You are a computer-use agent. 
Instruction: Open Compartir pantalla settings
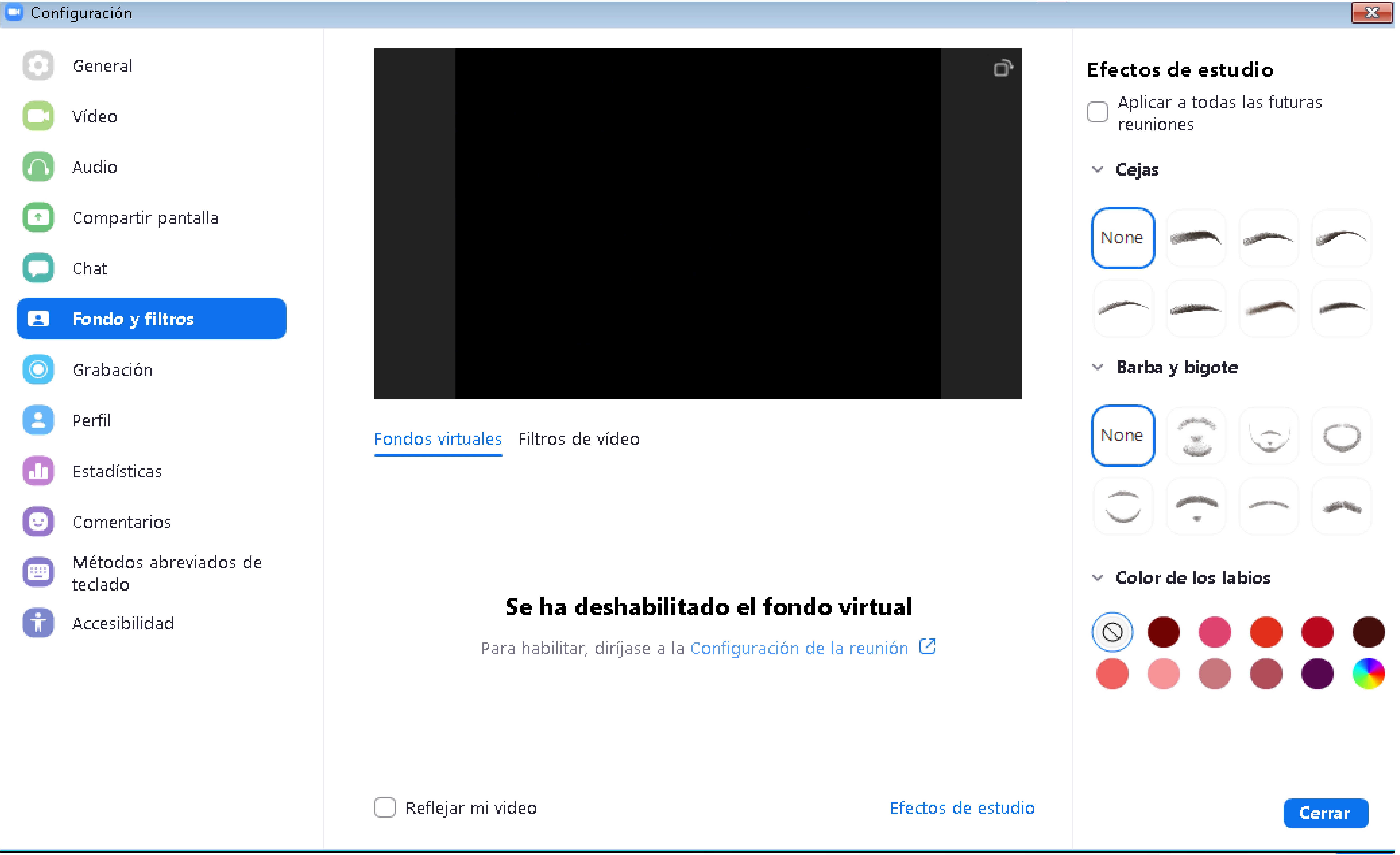click(x=145, y=218)
